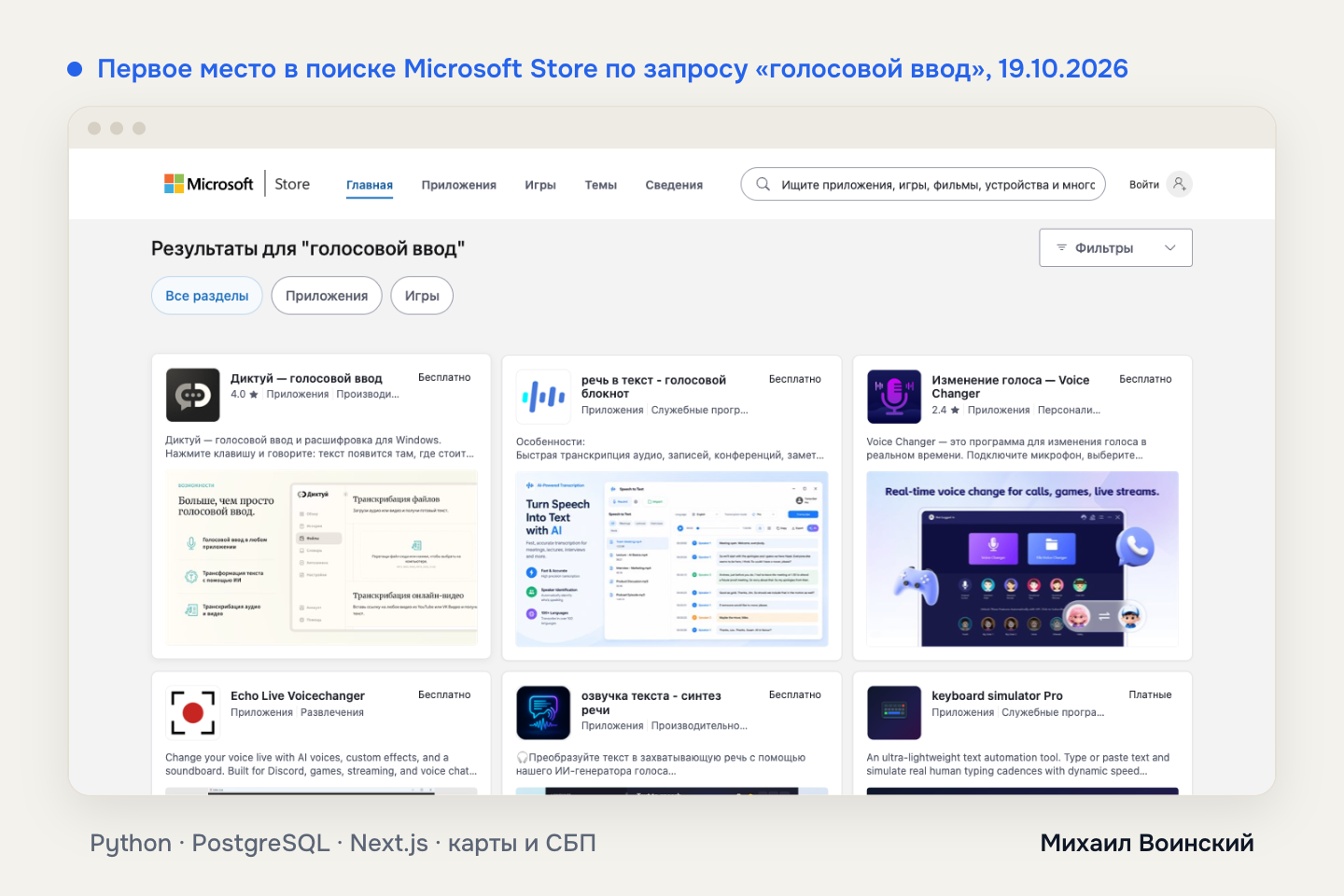Image resolution: width=1344 pixels, height=896 pixels.
Task: Open the title речь в текст - голосовой блокнот
Action: point(653,386)
